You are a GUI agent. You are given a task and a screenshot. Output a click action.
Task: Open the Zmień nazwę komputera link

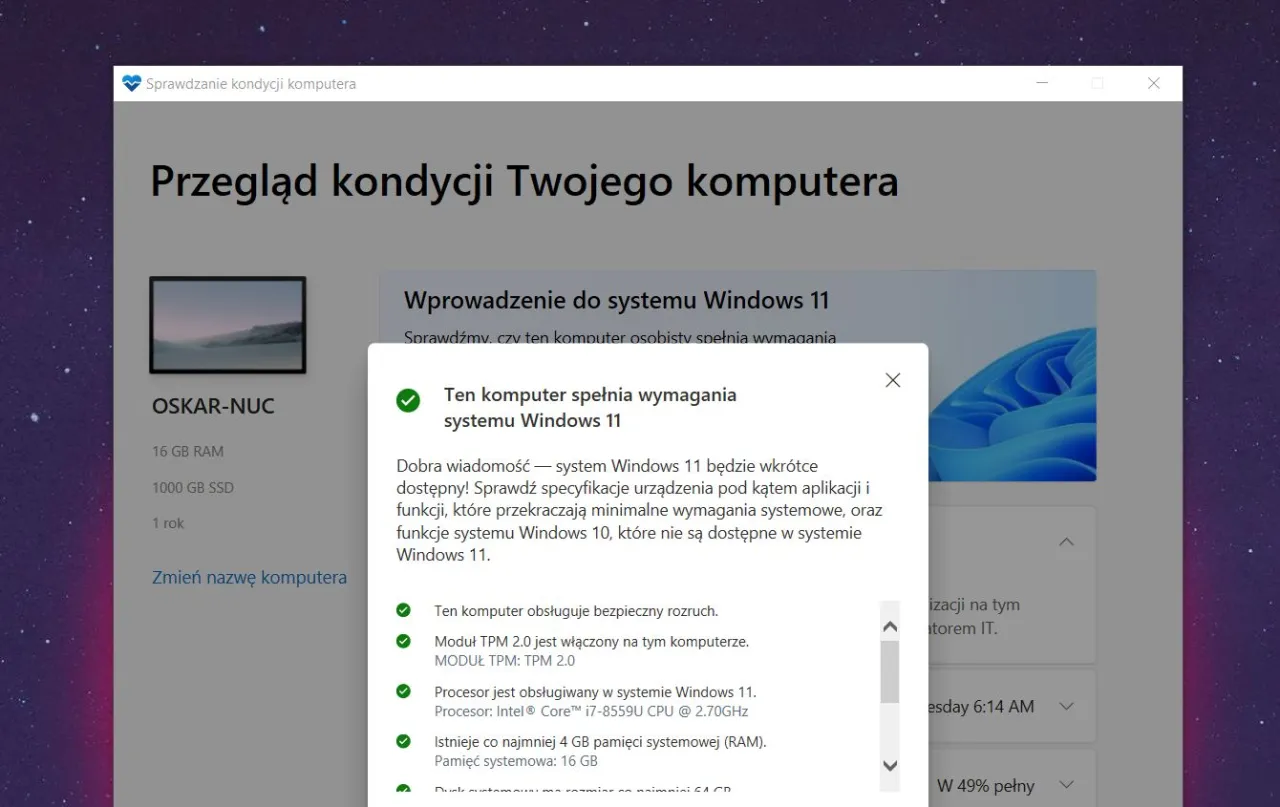point(249,577)
